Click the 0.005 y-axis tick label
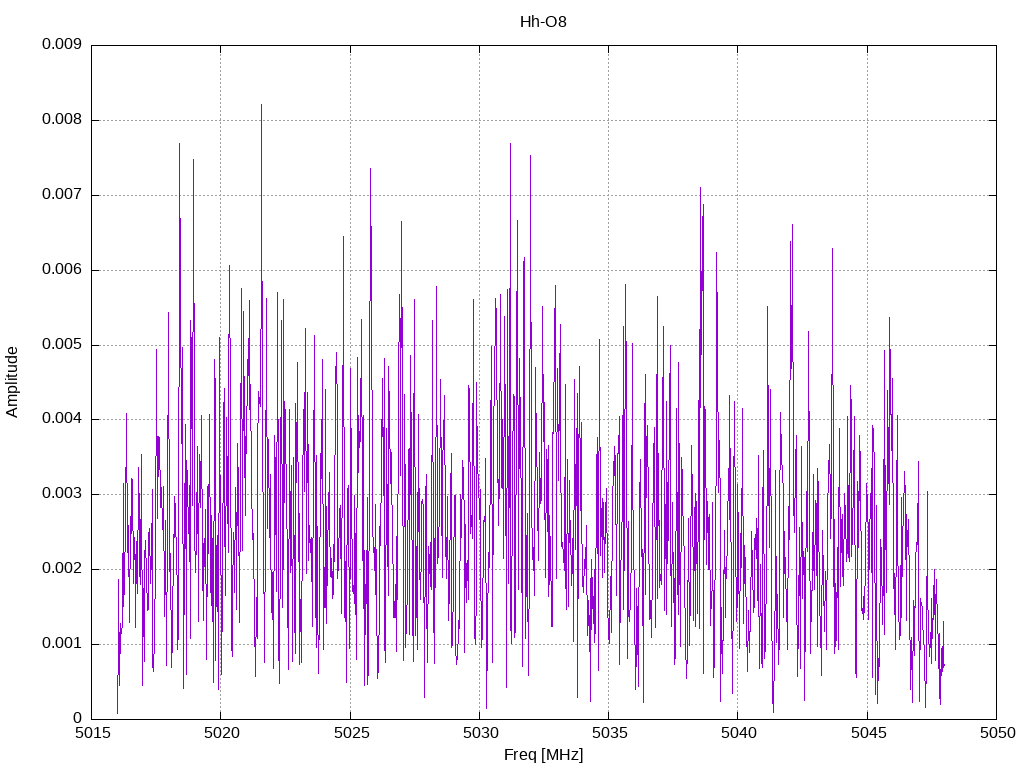1024x768 pixels. [x=62, y=344]
